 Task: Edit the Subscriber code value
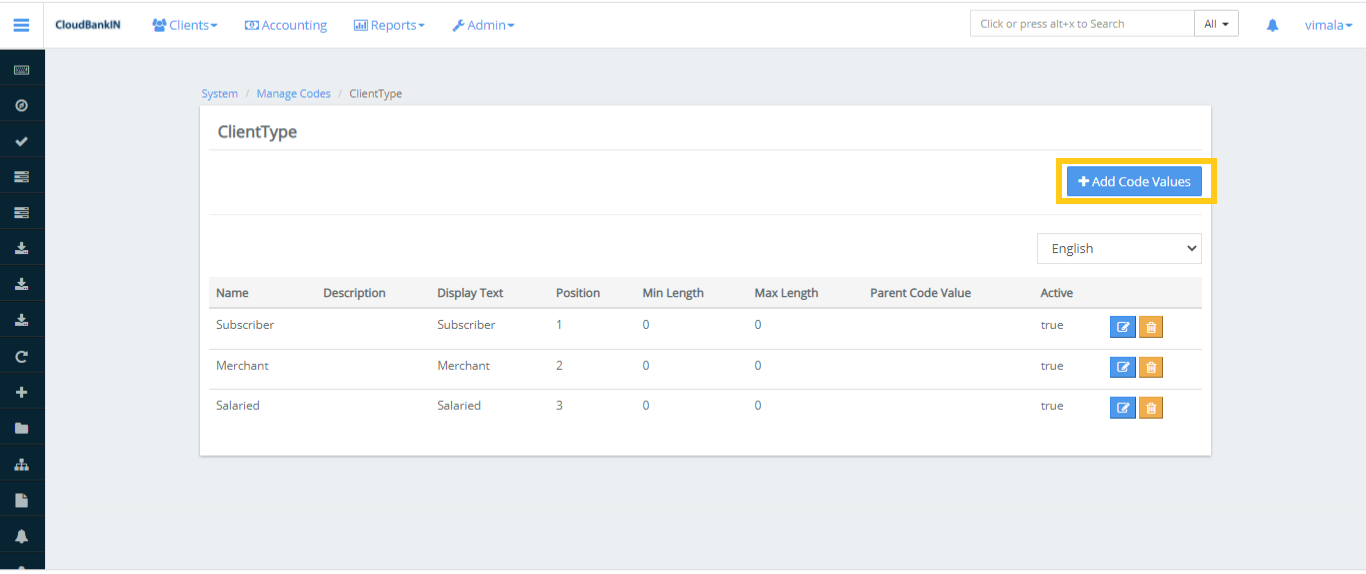pyautogui.click(x=1122, y=327)
